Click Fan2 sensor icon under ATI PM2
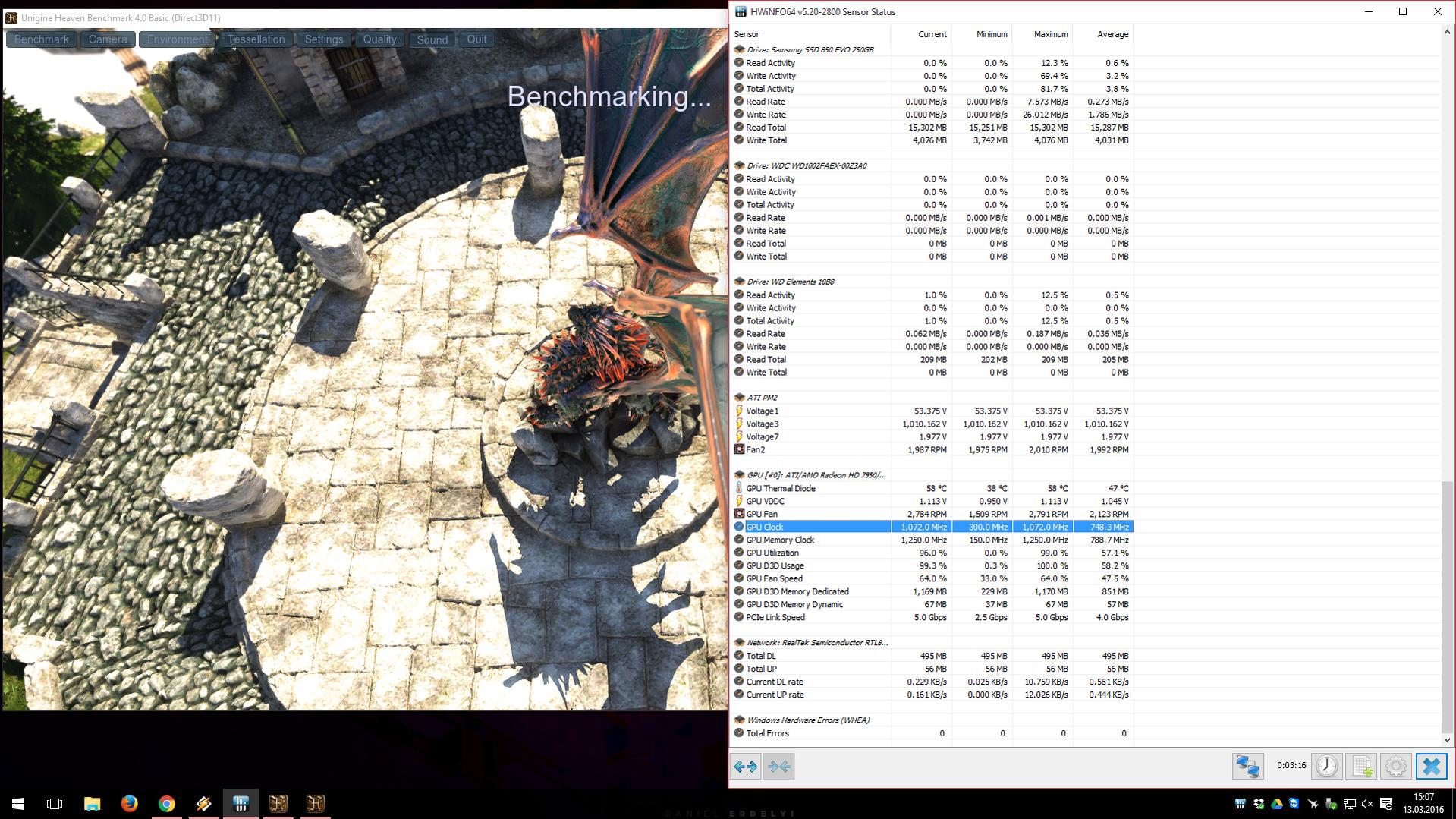The image size is (1456, 819). click(x=739, y=449)
